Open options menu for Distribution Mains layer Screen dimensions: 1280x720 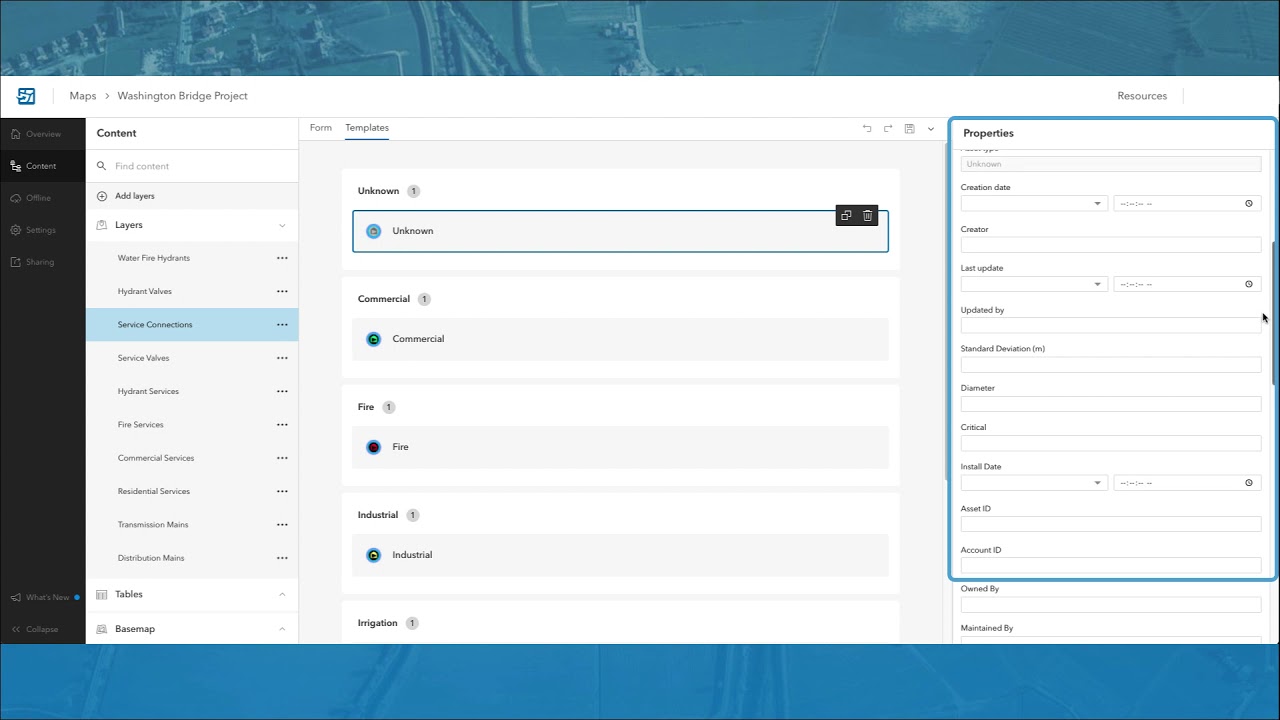[x=282, y=558]
